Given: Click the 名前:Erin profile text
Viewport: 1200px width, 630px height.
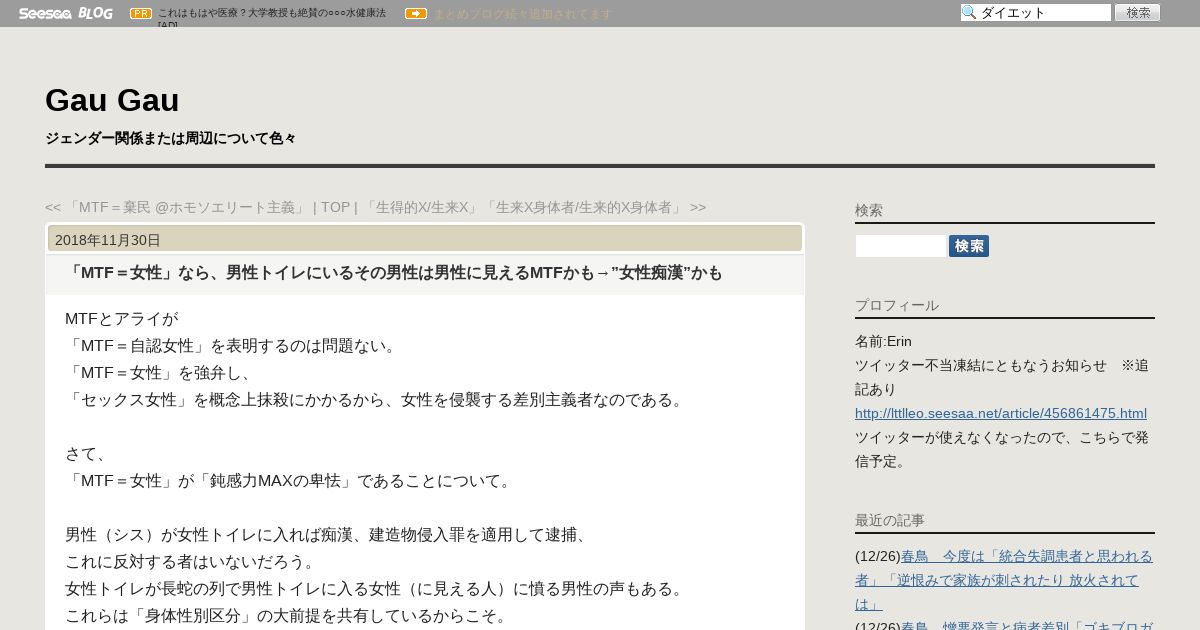Looking at the screenshot, I should point(883,341).
